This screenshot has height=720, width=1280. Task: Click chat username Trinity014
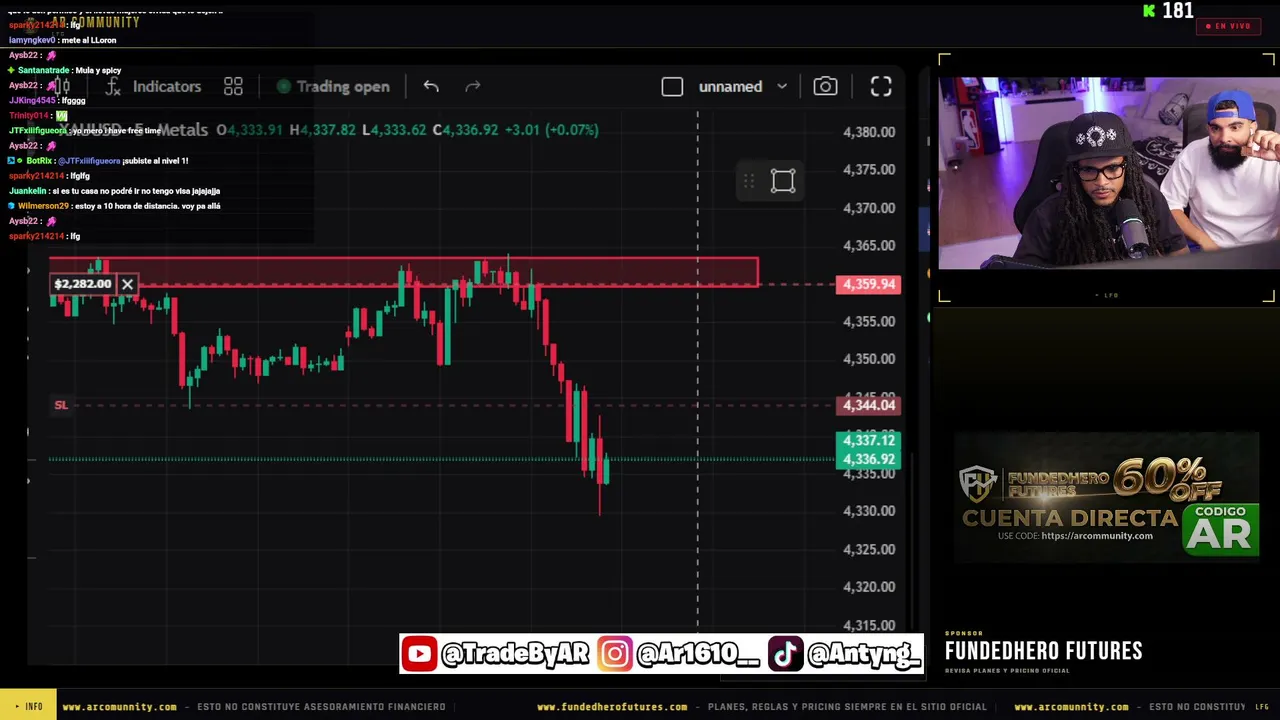[29, 116]
